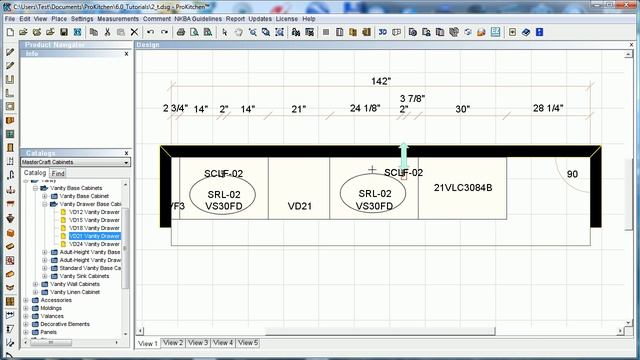
Task: Select the door tool in left sidebar
Action: [x=10, y=148]
